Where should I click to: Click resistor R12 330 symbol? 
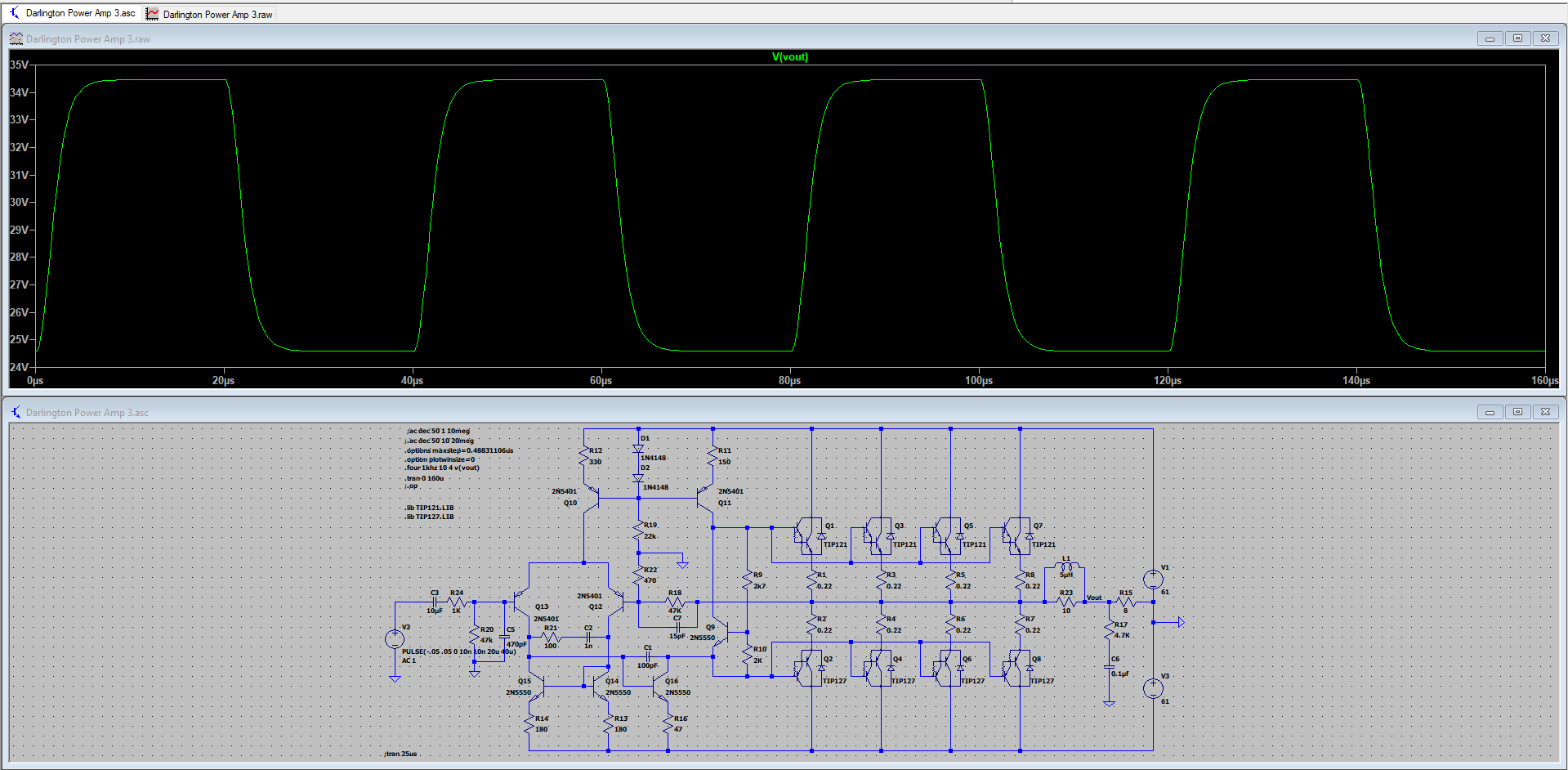584,457
